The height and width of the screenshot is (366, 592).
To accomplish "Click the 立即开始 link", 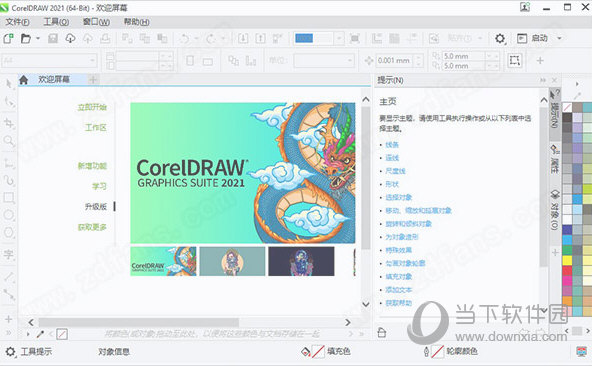I will point(92,108).
